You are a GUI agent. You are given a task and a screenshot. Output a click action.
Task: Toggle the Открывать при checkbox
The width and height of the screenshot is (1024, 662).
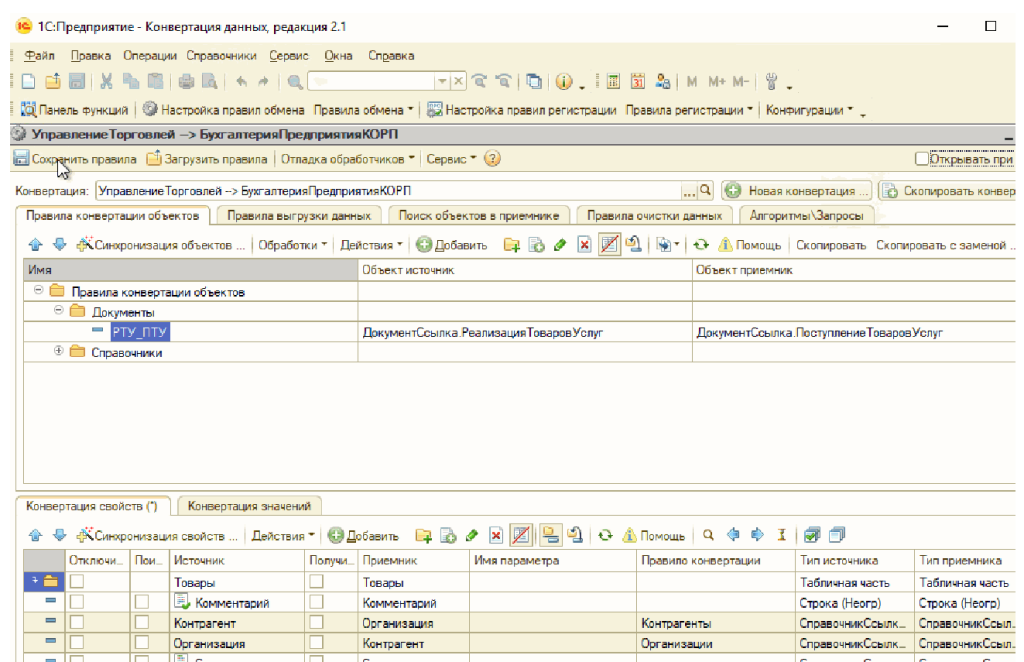922,159
